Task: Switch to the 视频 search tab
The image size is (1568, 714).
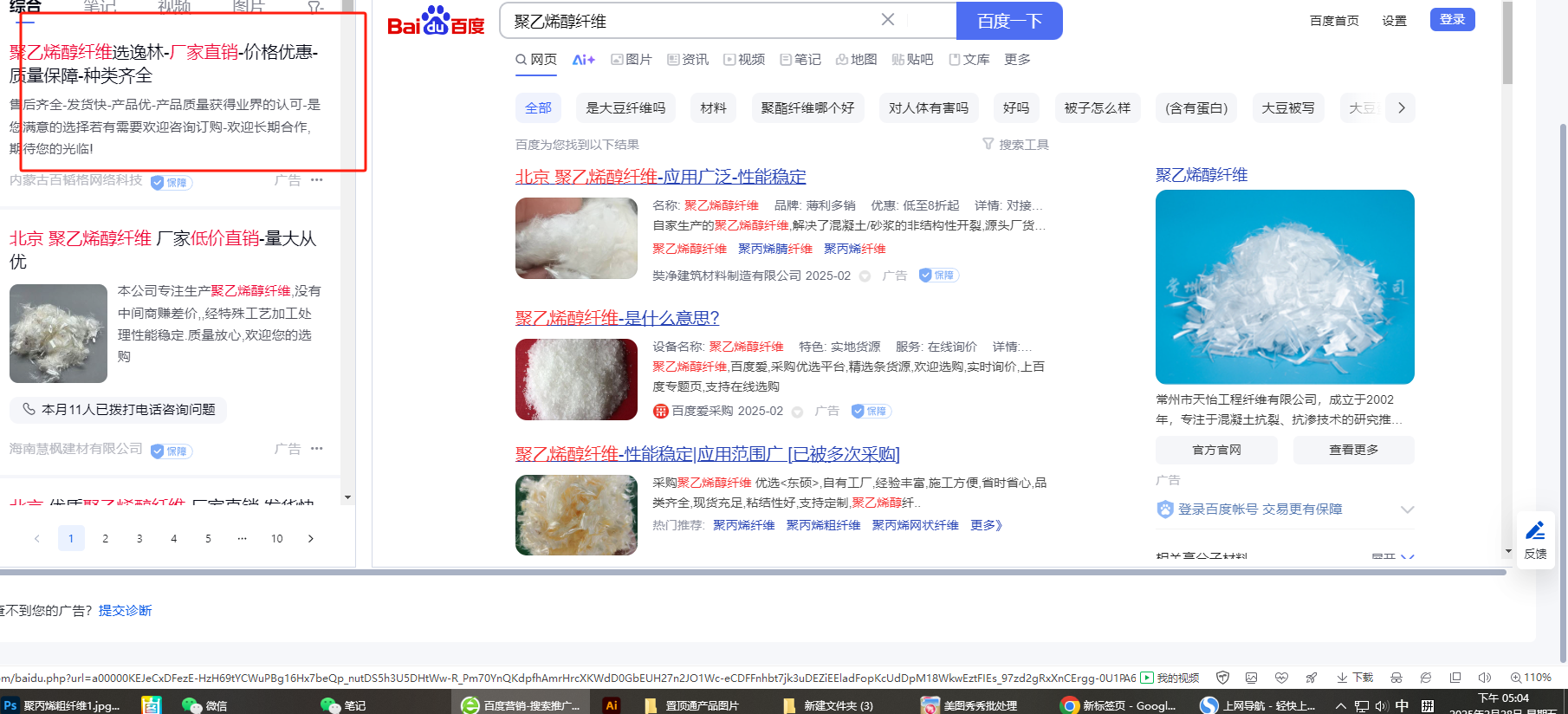Action: pyautogui.click(x=745, y=60)
